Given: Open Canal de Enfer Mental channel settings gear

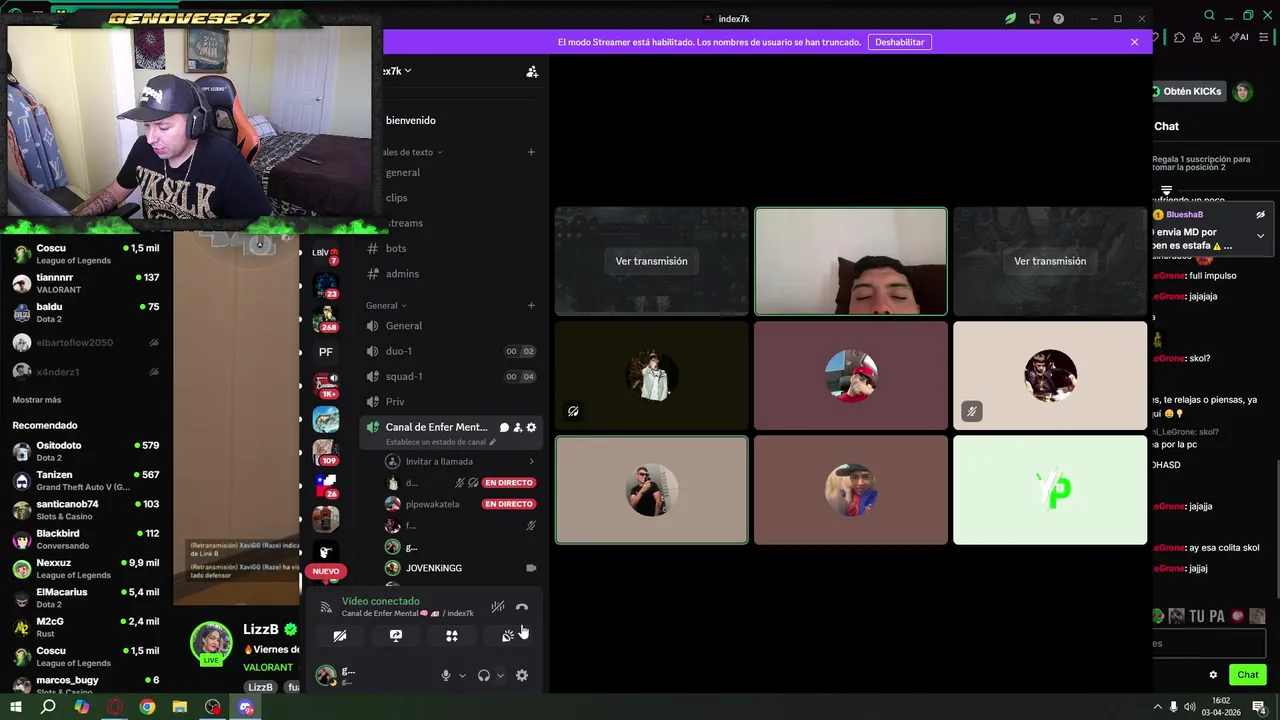Looking at the screenshot, I should pos(531,427).
